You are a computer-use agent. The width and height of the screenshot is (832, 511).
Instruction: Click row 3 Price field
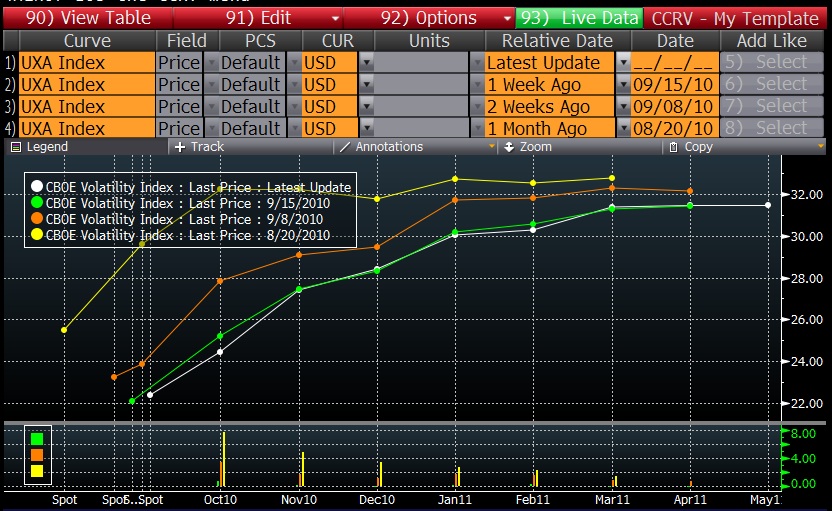pos(179,107)
